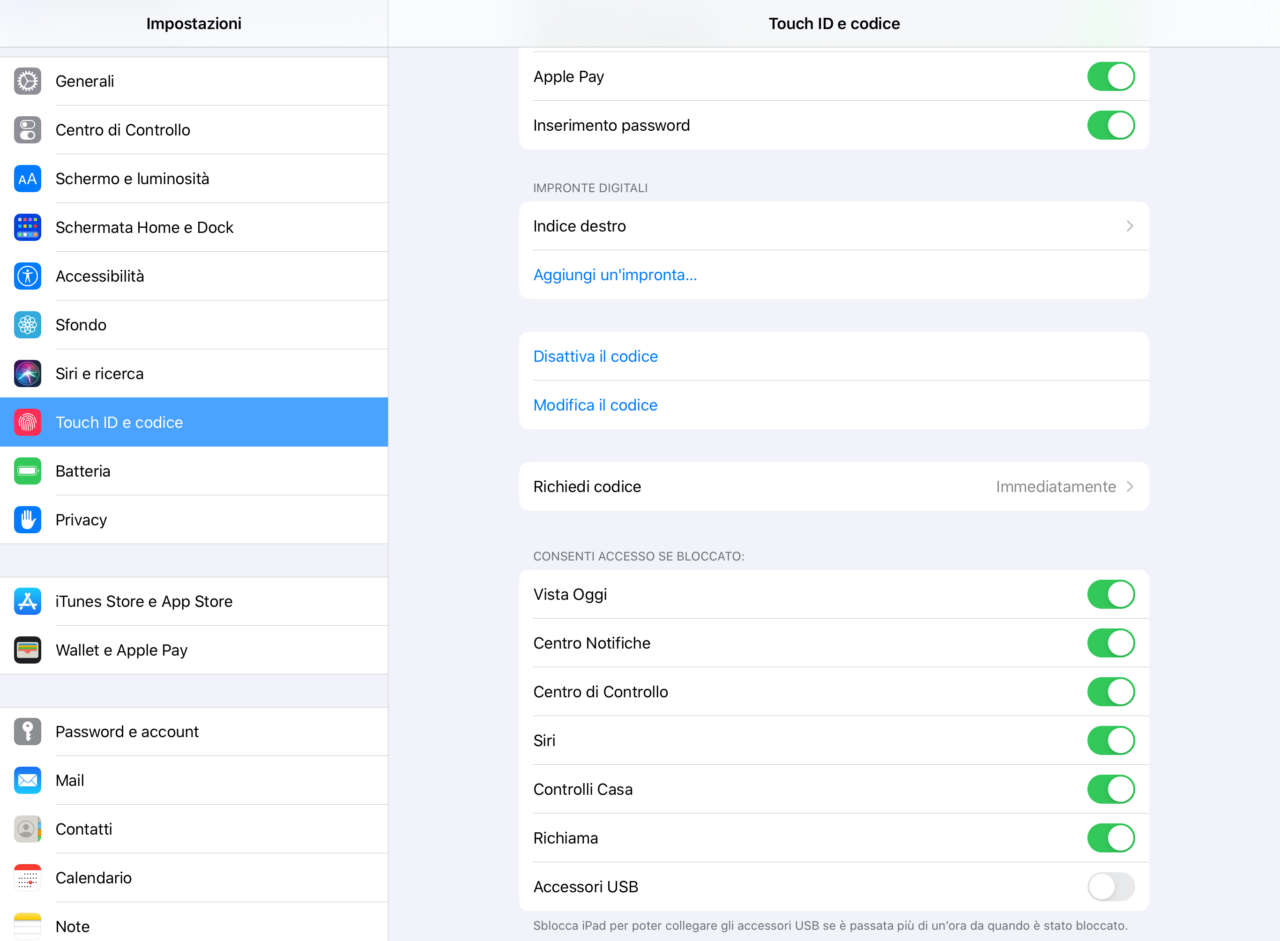Screen dimensions: 1280x941
Task: Open the Wallet e Apple Pay icon
Action: (28, 650)
